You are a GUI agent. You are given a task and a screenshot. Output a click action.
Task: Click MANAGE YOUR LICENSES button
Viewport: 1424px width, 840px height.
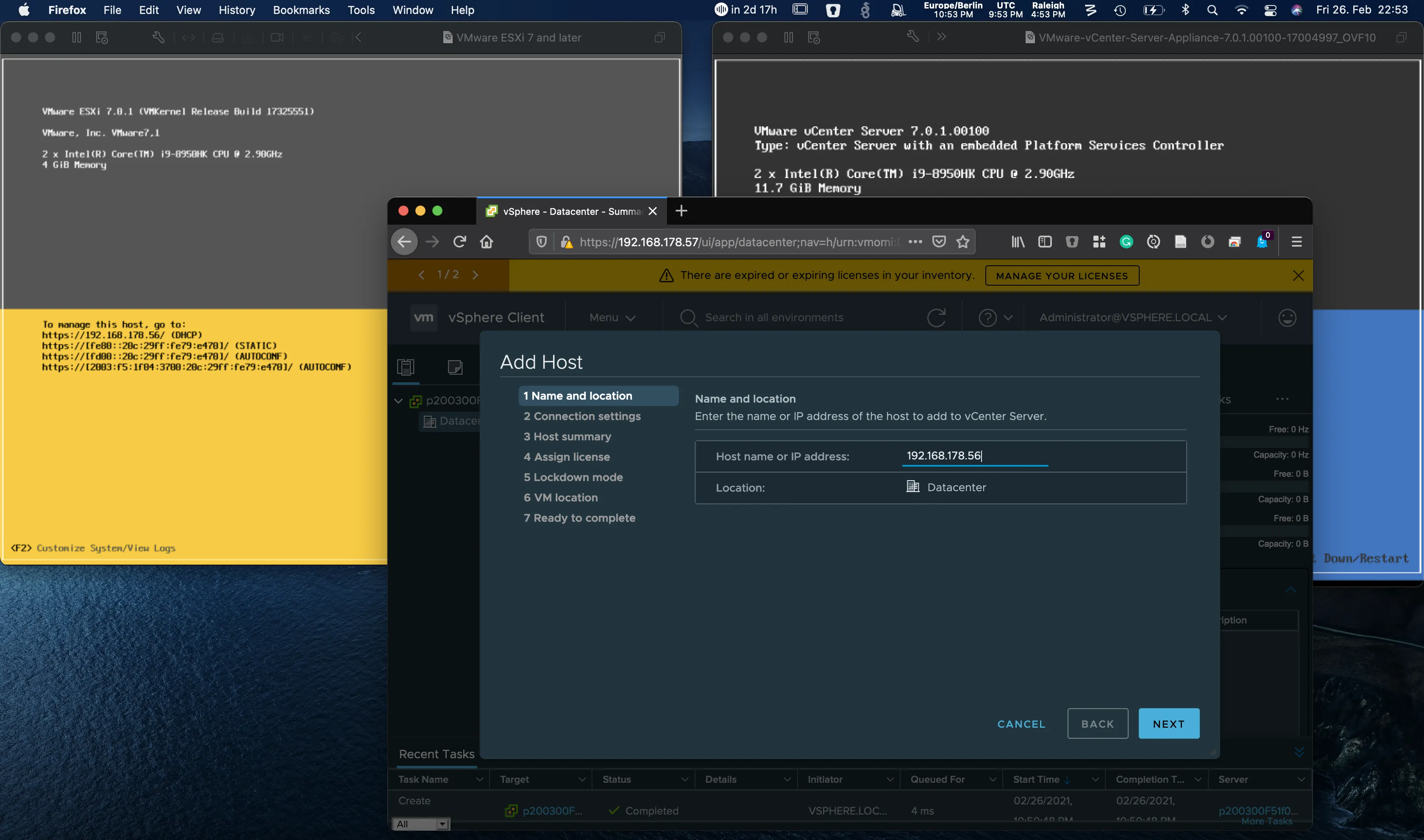click(x=1062, y=275)
